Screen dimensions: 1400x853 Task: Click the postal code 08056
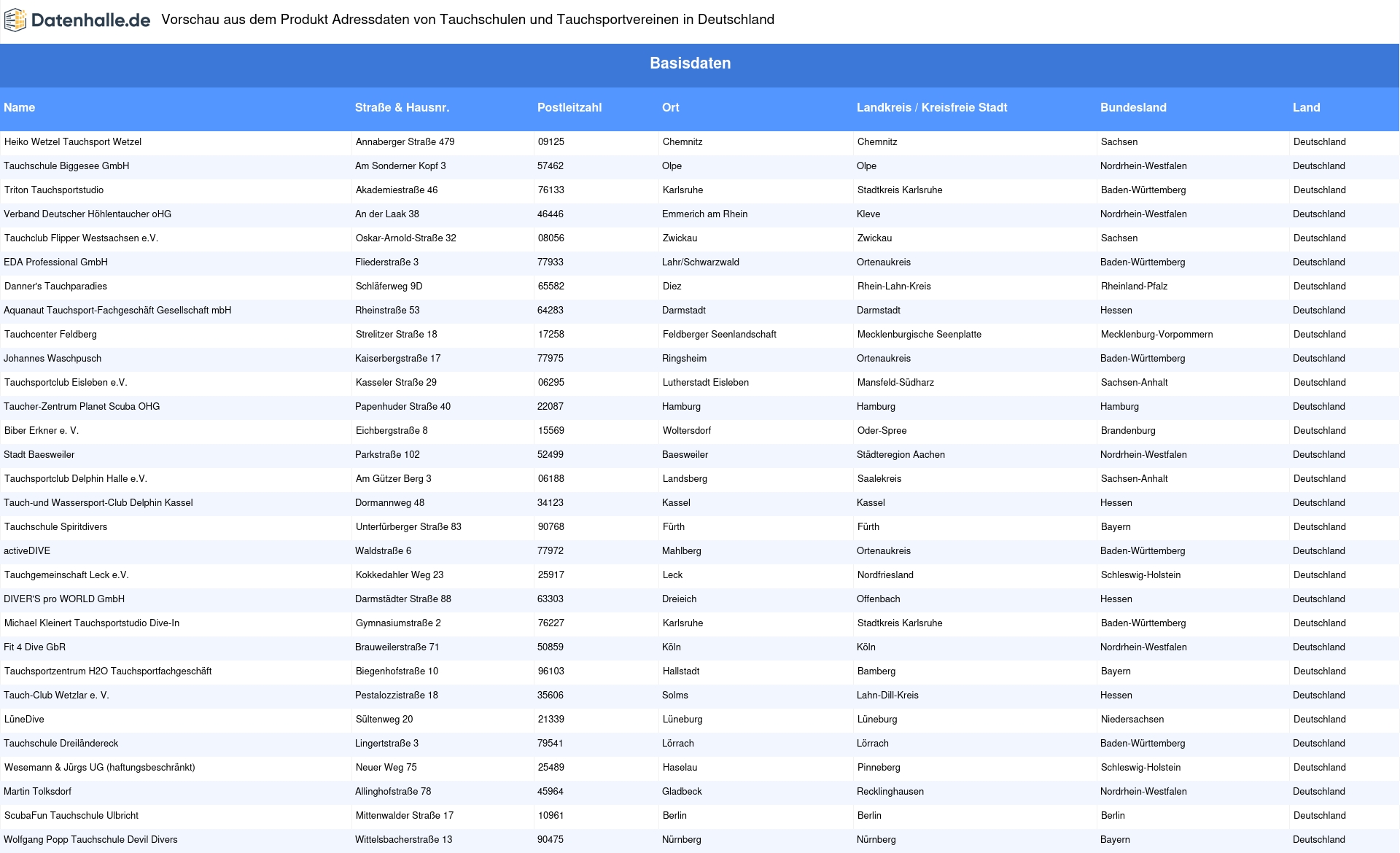tap(551, 238)
